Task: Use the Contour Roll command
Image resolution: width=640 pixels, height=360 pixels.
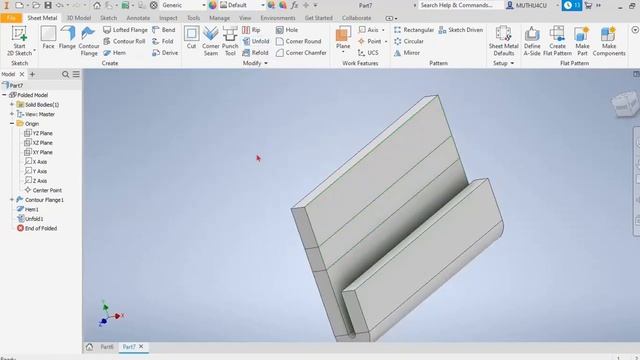Action: pos(124,41)
